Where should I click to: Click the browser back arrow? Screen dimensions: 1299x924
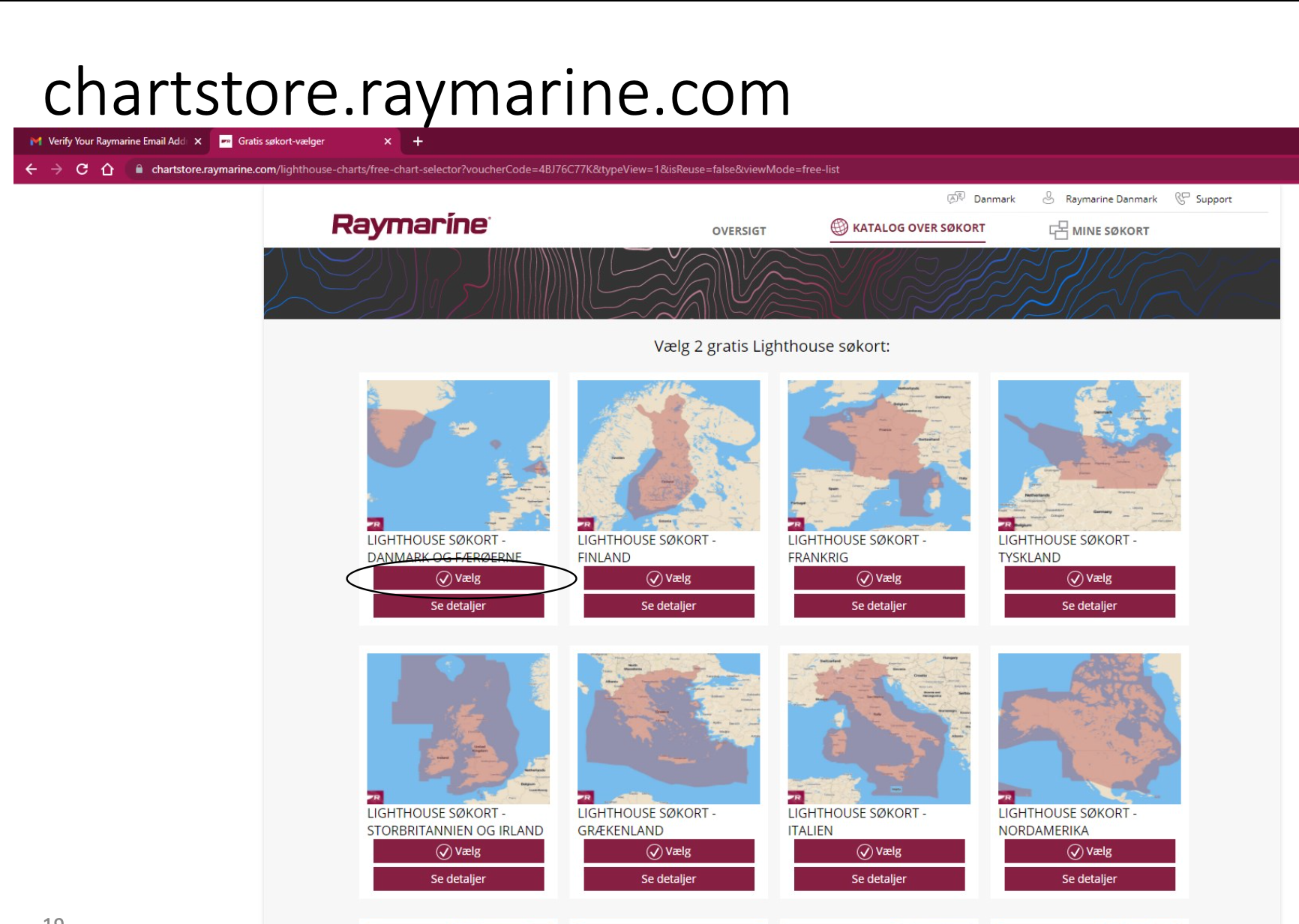tap(31, 169)
